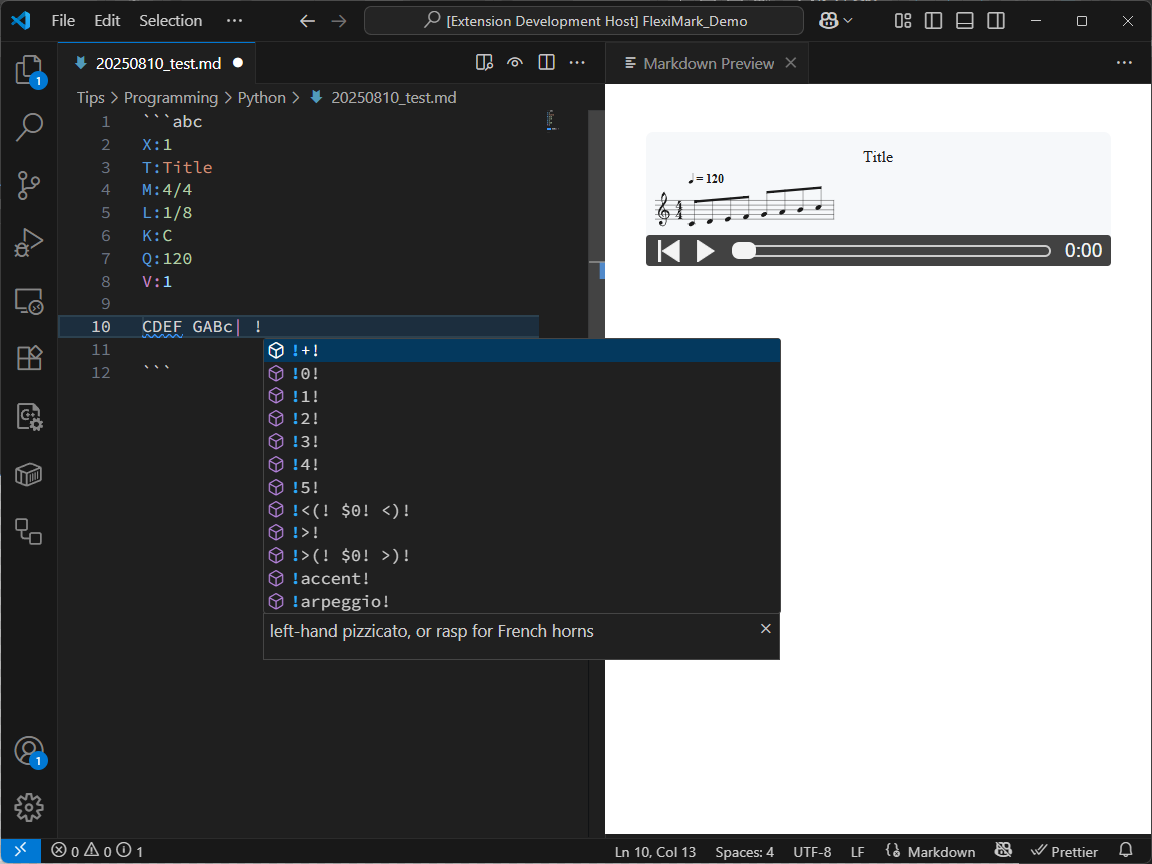Open the Selection menu
The width and height of the screenshot is (1152, 864).
click(170, 21)
